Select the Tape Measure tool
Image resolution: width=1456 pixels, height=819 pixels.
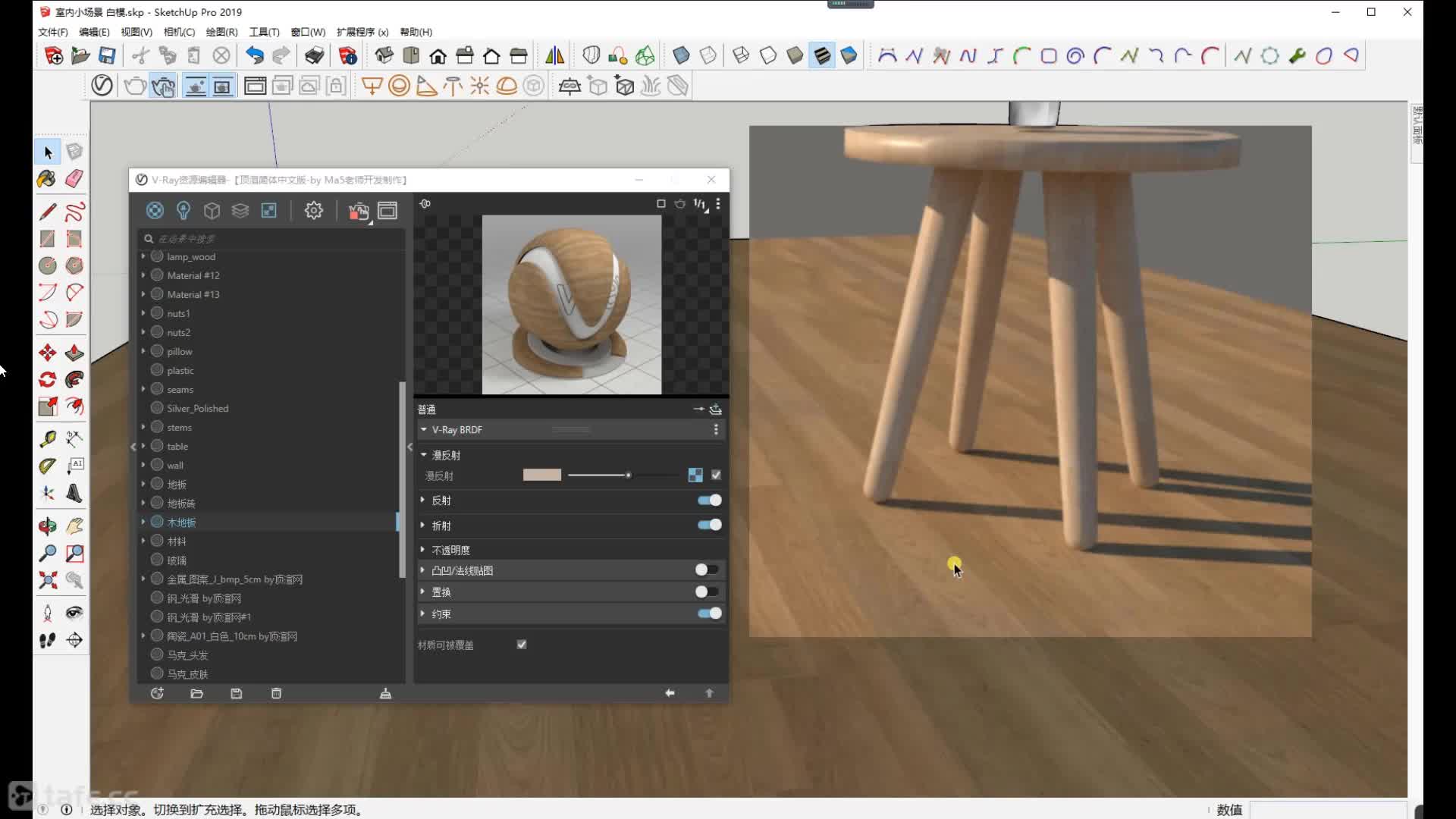tap(47, 439)
